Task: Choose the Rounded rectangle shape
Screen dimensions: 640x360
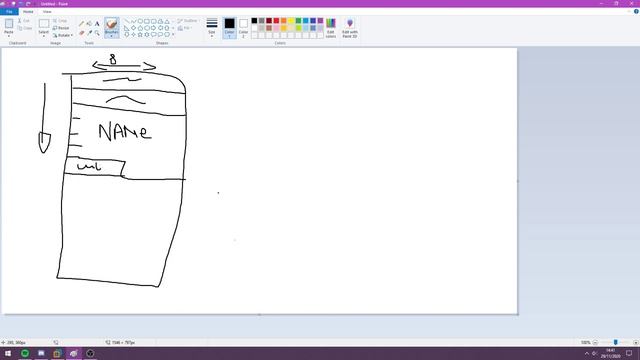Action: tap(153, 21)
